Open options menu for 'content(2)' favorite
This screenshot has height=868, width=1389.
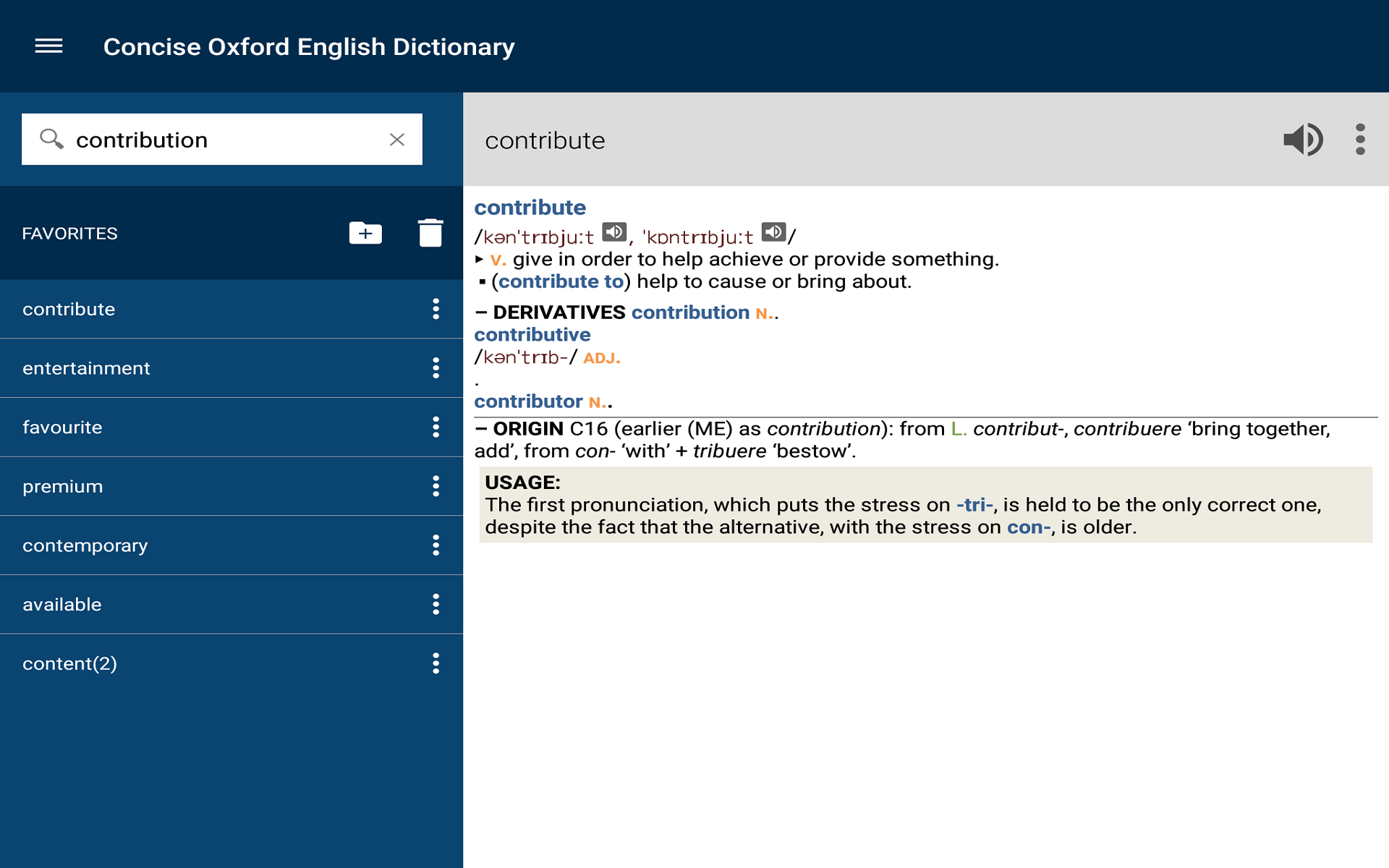(436, 663)
